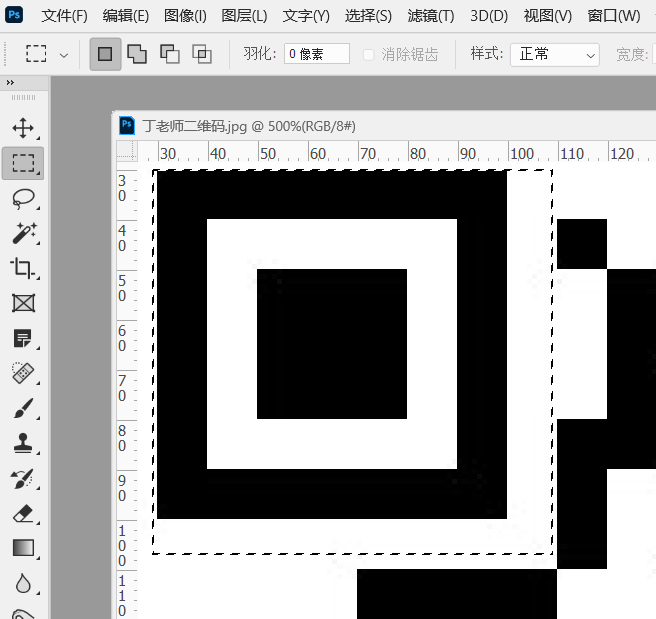
Task: Select the 丁老师二维码.jpg document tab
Action: point(249,126)
